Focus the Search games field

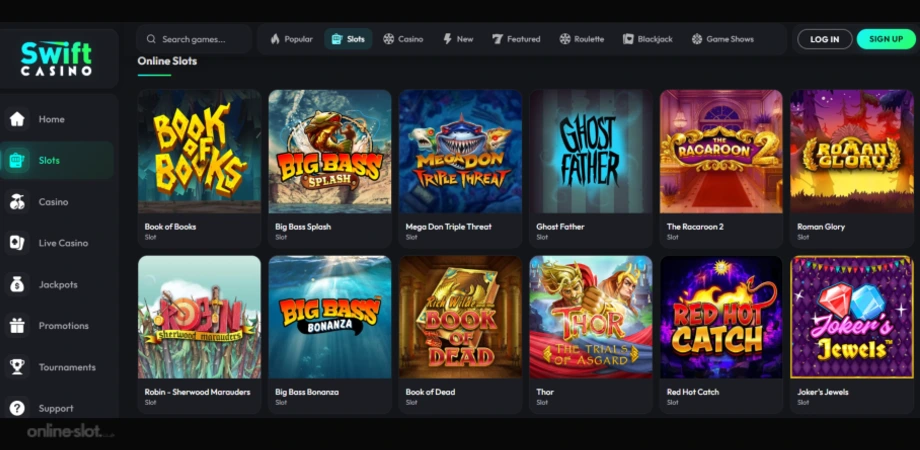[x=194, y=39]
